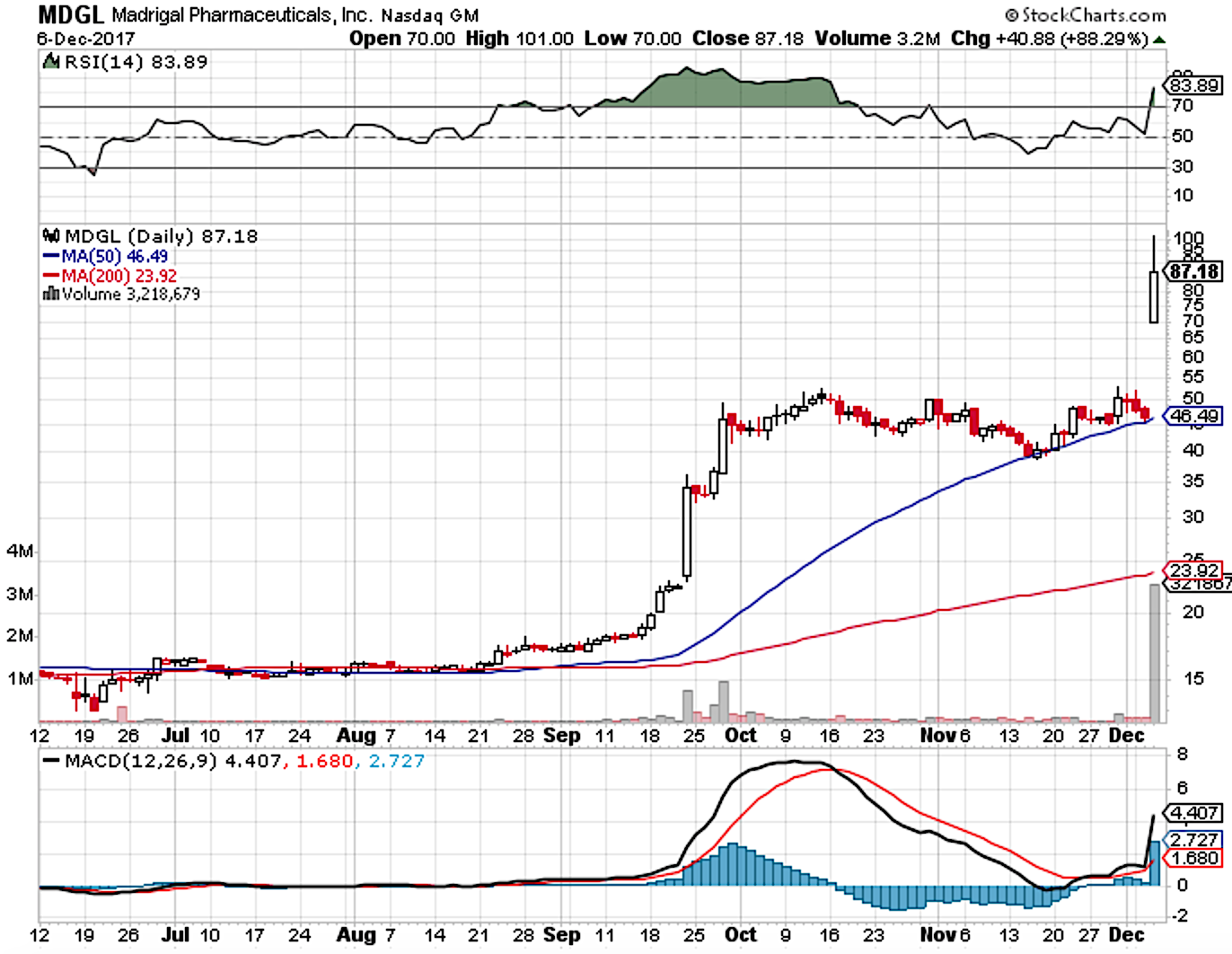Click the blue 2.727 MACD histogram value
This screenshot has height=954, width=1232.
pos(397,761)
